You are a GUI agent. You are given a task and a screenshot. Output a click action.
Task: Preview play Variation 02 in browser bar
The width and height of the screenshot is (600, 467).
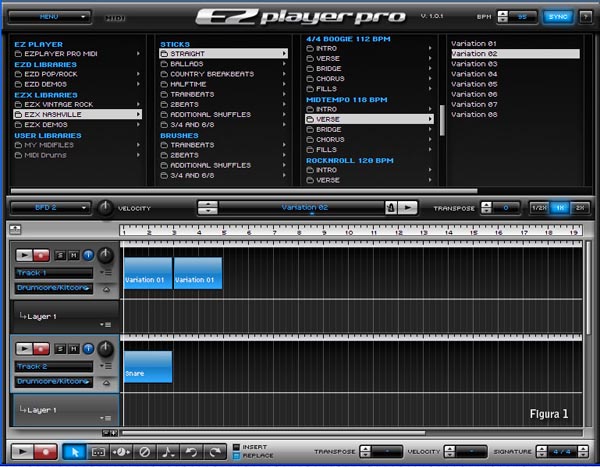point(408,208)
